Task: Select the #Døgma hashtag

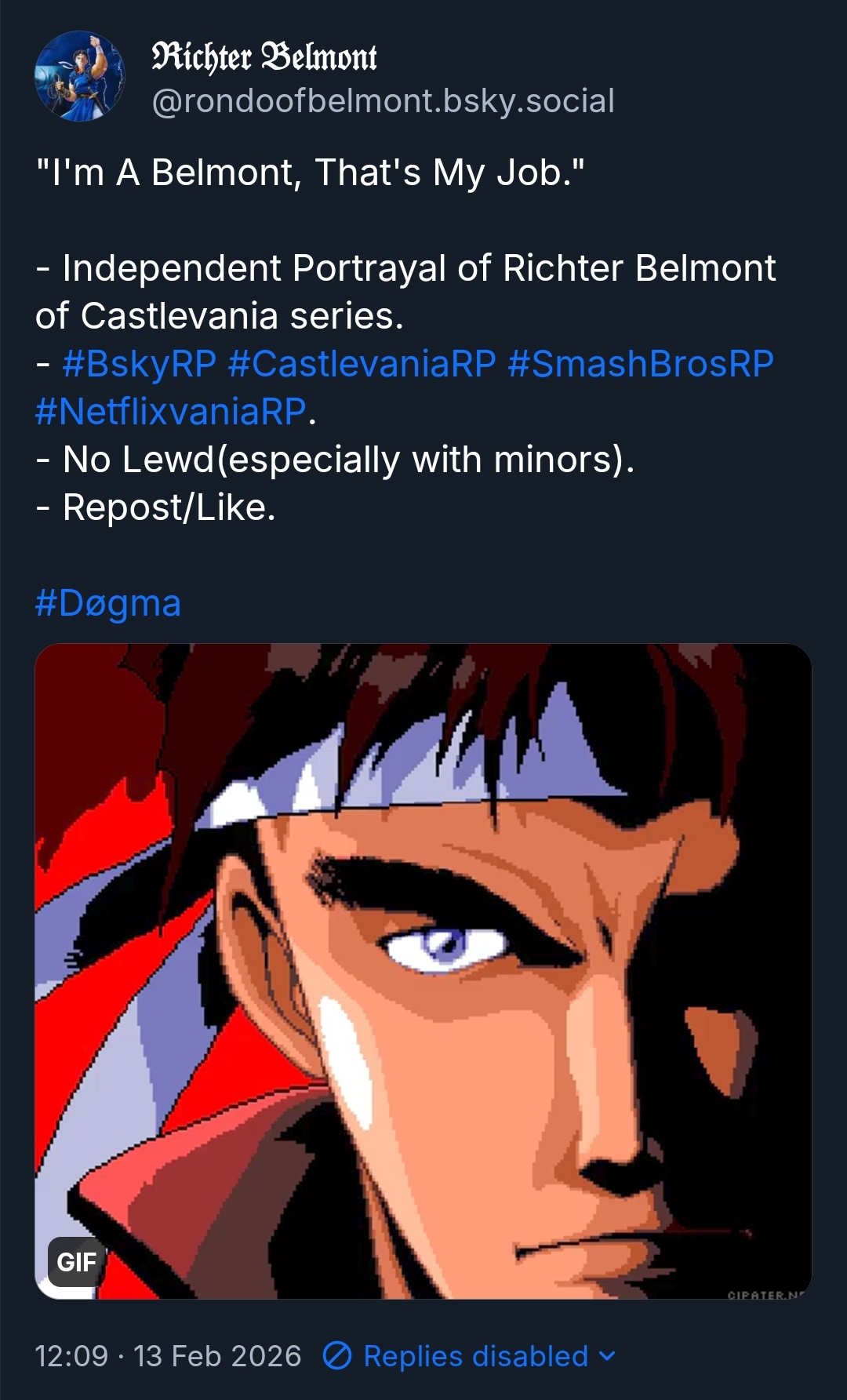Action: tap(108, 603)
